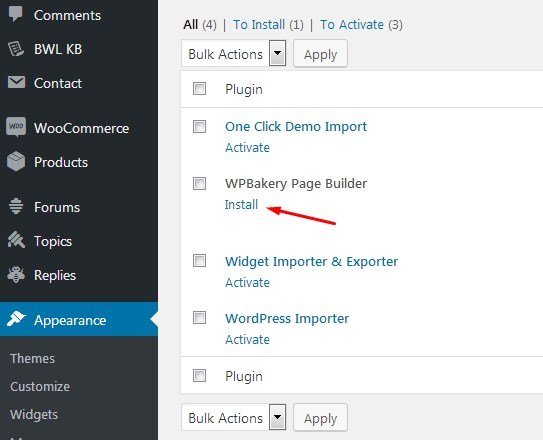
Task: Open Themes submenu under Appearance
Action: pos(33,359)
